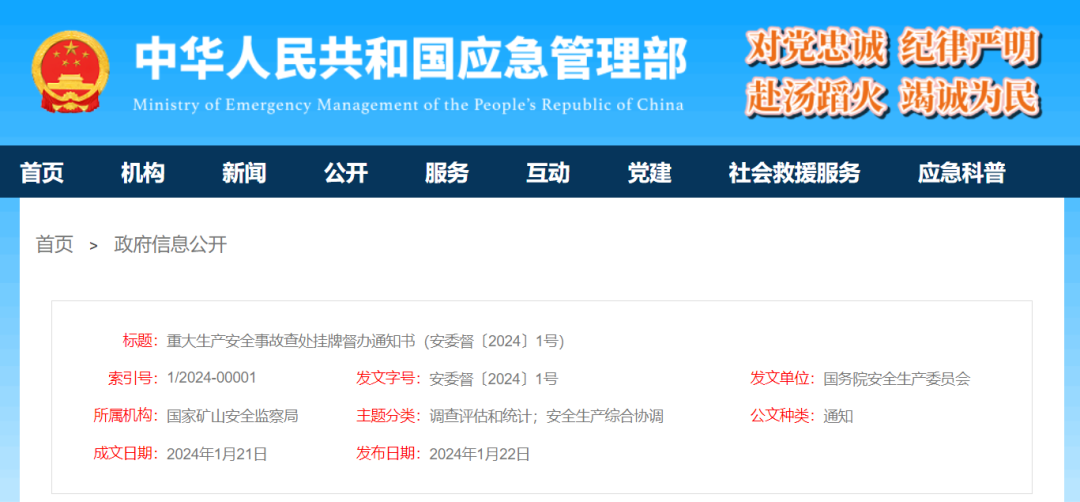Select the value 安委督〔2024〕1号 beside 发文字号
Viewport: 1080px width, 502px height.
(493, 379)
